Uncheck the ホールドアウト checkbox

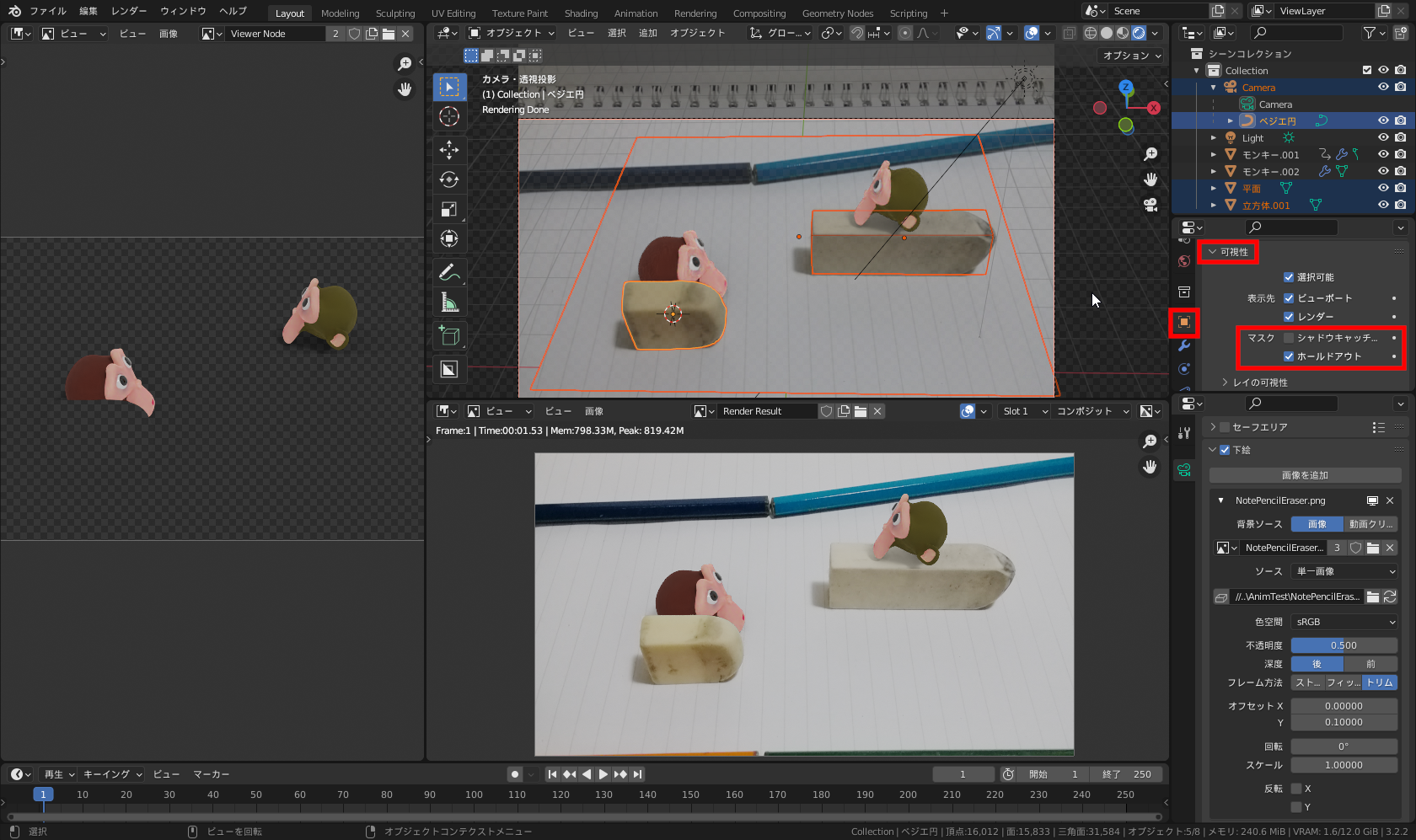click(1289, 356)
